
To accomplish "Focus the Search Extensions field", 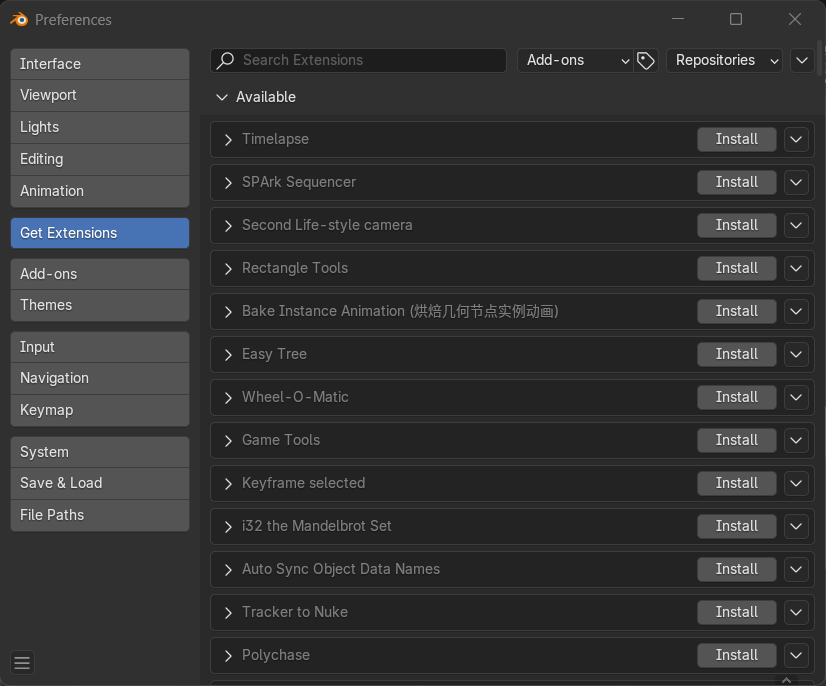I will [x=370, y=61].
